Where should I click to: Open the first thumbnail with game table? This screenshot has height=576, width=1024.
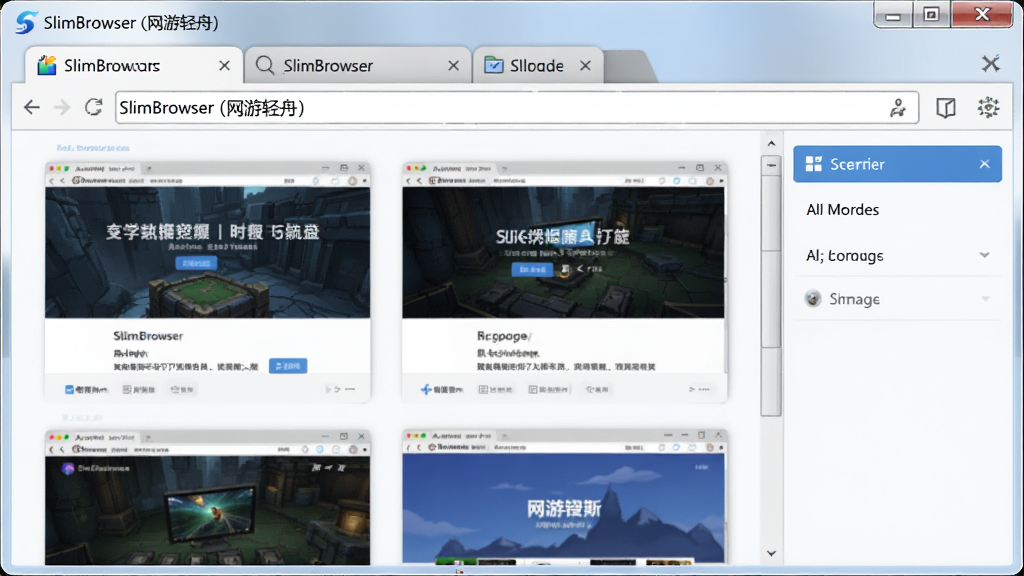click(x=208, y=252)
